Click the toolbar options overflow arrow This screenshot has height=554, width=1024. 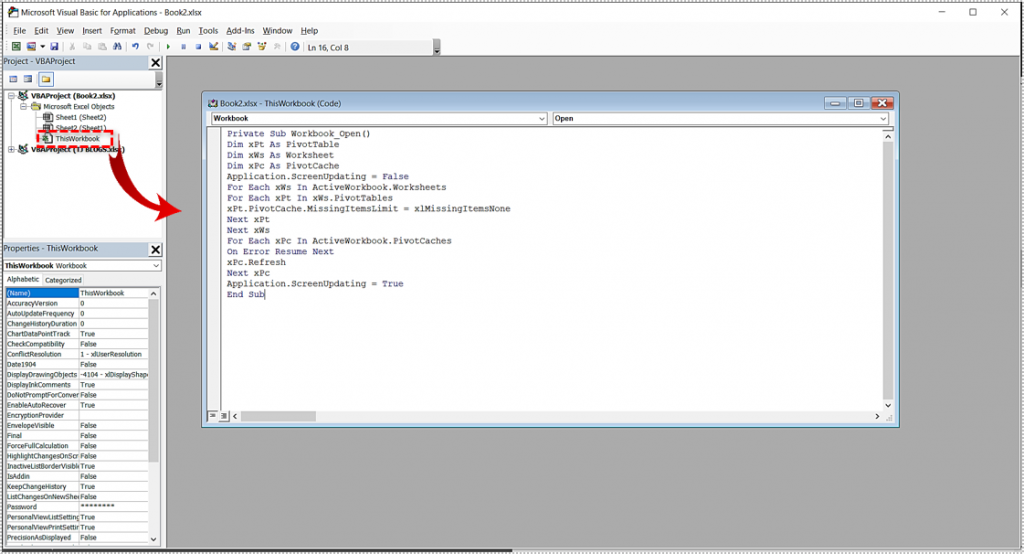(437, 48)
